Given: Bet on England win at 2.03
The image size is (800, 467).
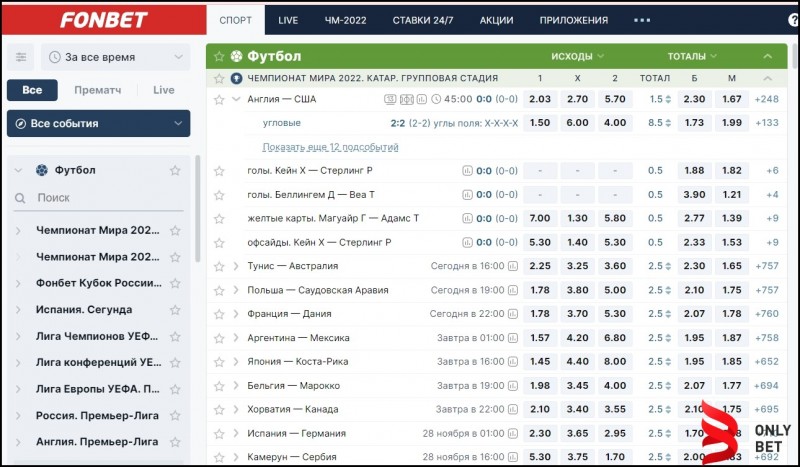Looking at the screenshot, I should tap(540, 99).
